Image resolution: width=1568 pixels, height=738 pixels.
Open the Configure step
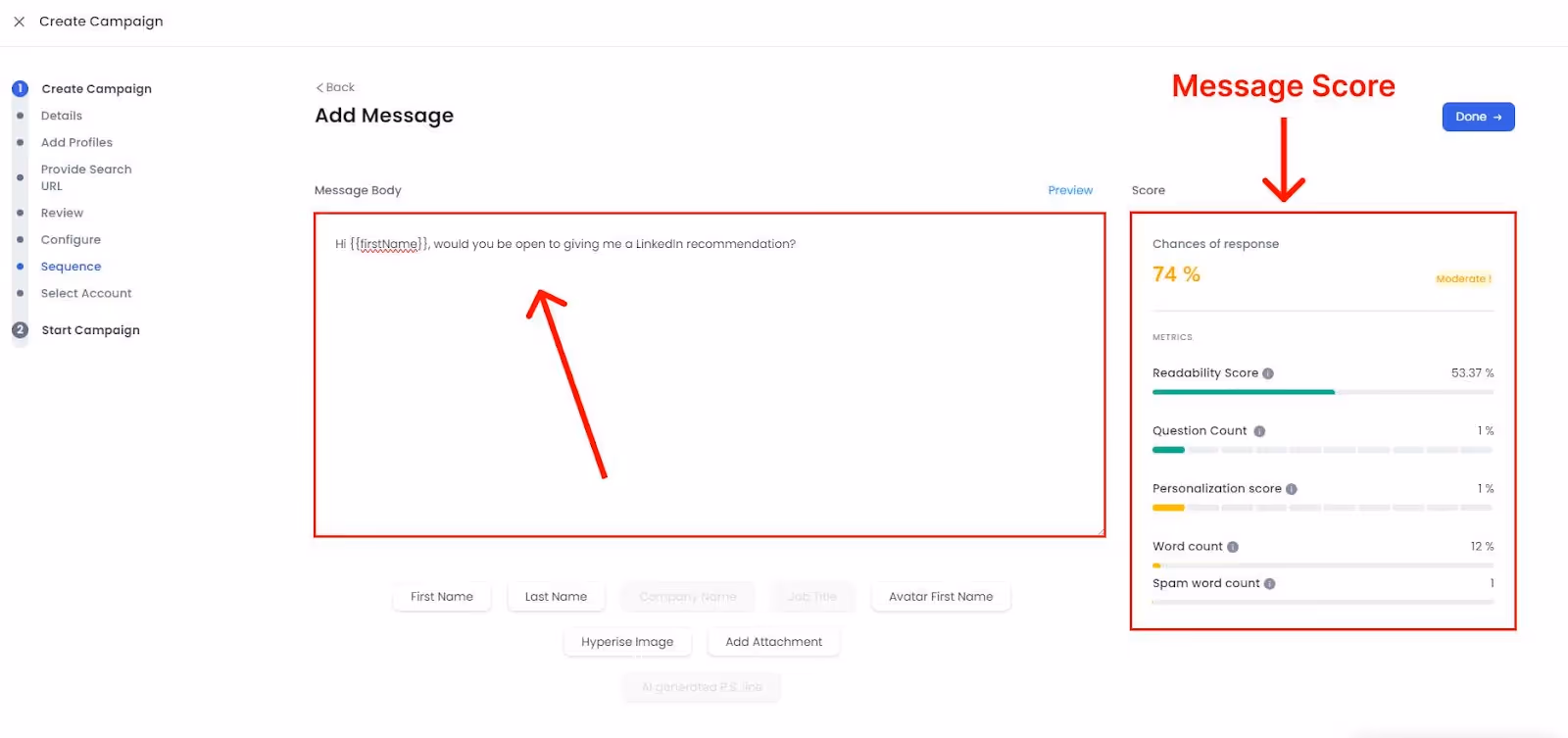click(71, 240)
